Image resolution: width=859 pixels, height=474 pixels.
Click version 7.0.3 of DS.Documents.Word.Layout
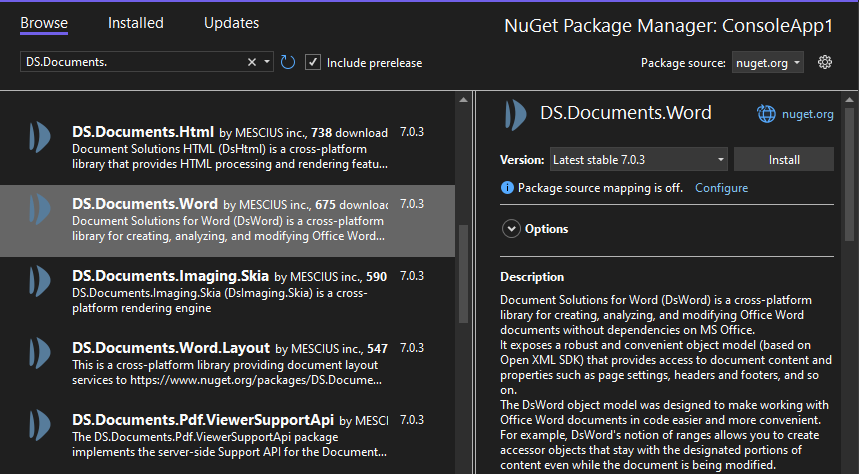point(412,348)
